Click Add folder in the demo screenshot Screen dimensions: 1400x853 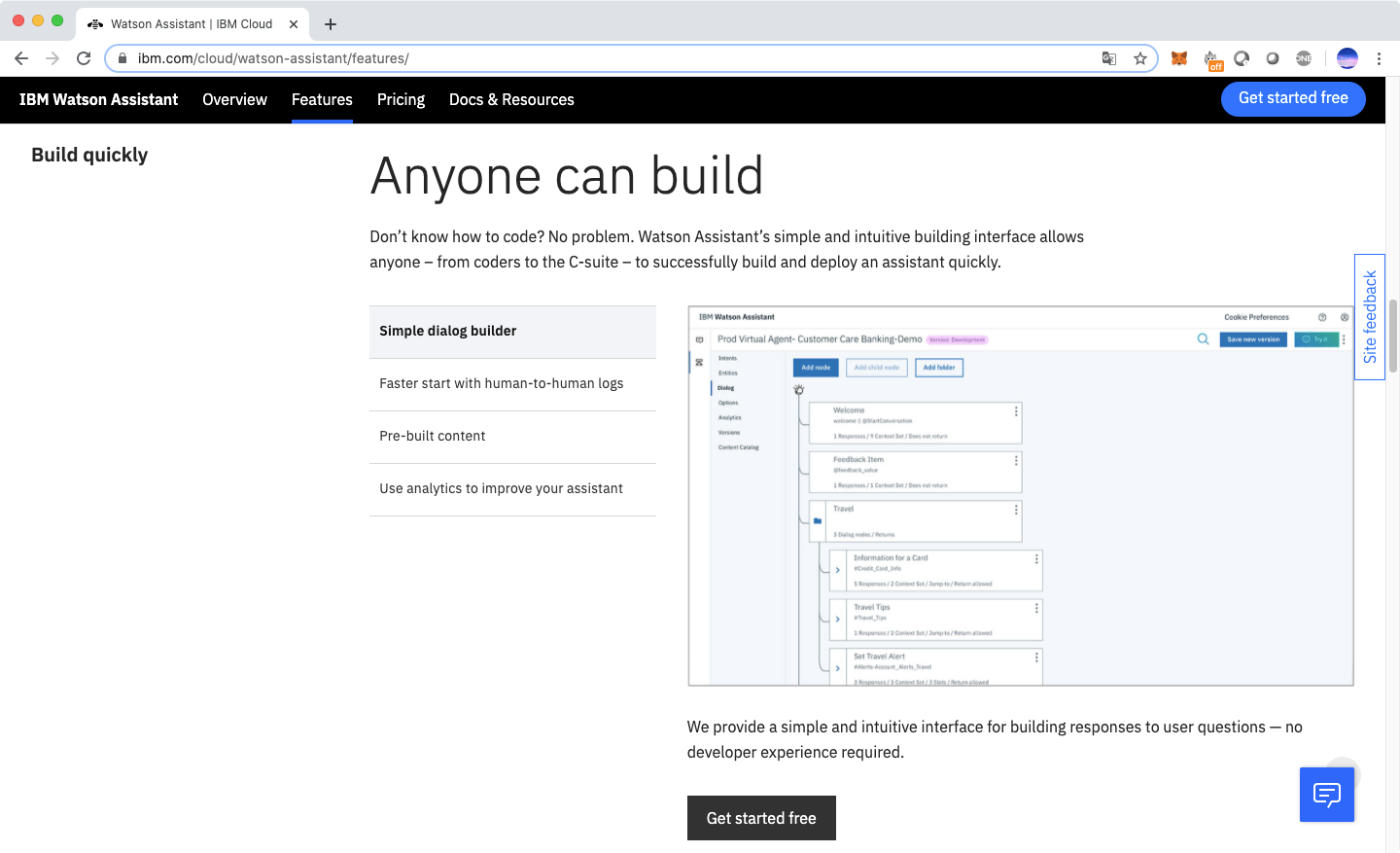[x=939, y=368]
